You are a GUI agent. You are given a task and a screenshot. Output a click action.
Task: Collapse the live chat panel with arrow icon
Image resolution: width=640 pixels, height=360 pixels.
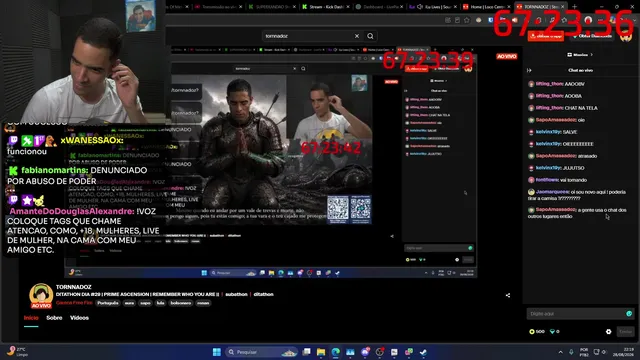pyautogui.click(x=529, y=70)
